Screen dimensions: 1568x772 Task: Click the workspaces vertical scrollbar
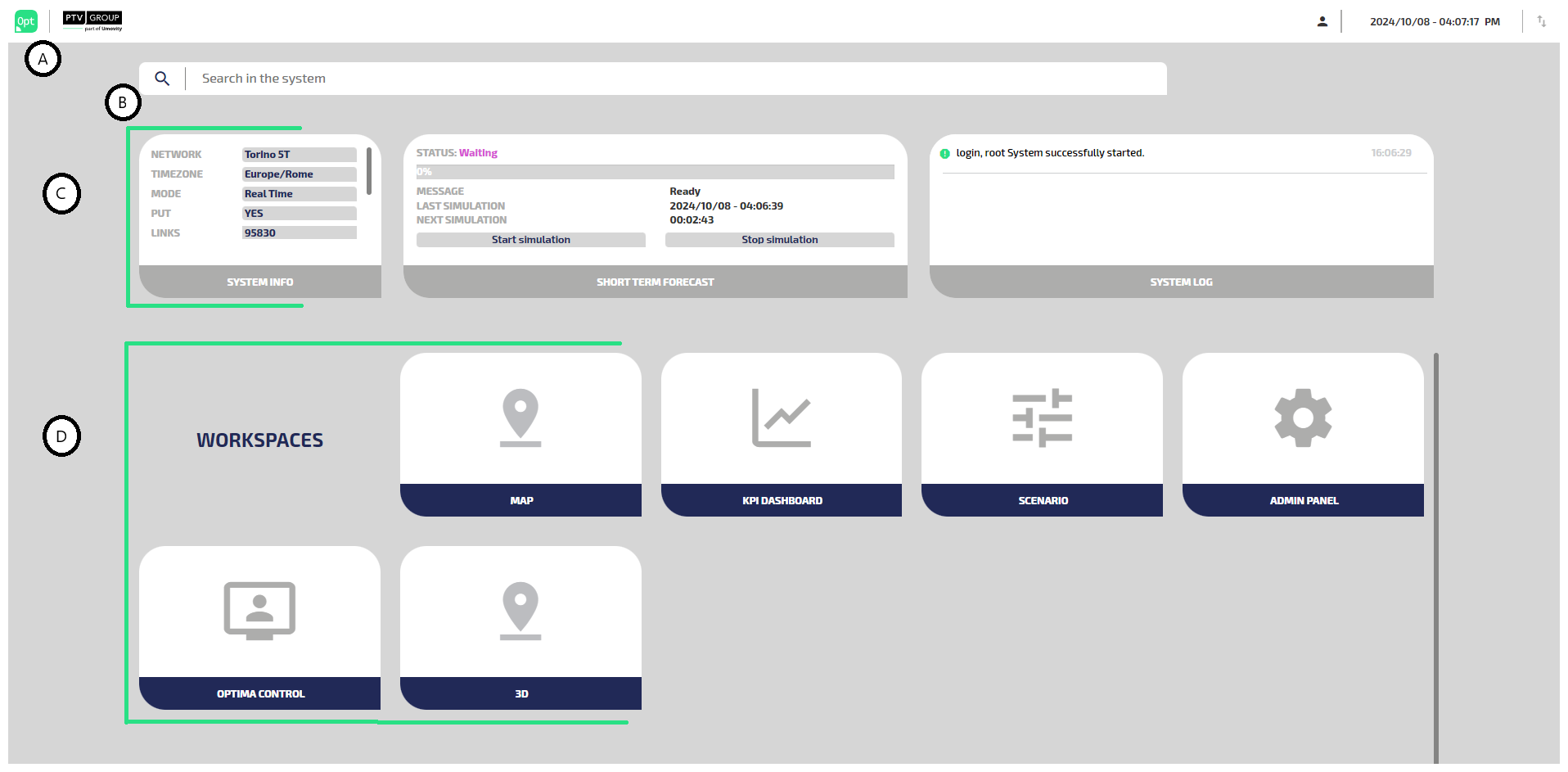1435,557
